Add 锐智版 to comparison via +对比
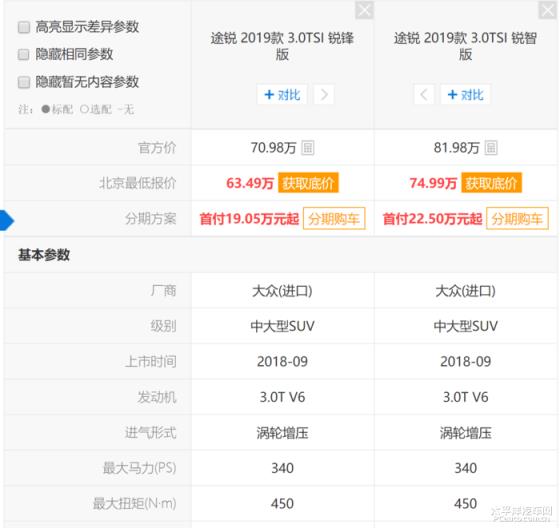Screen dimensions: 560x528 [x=465, y=95]
